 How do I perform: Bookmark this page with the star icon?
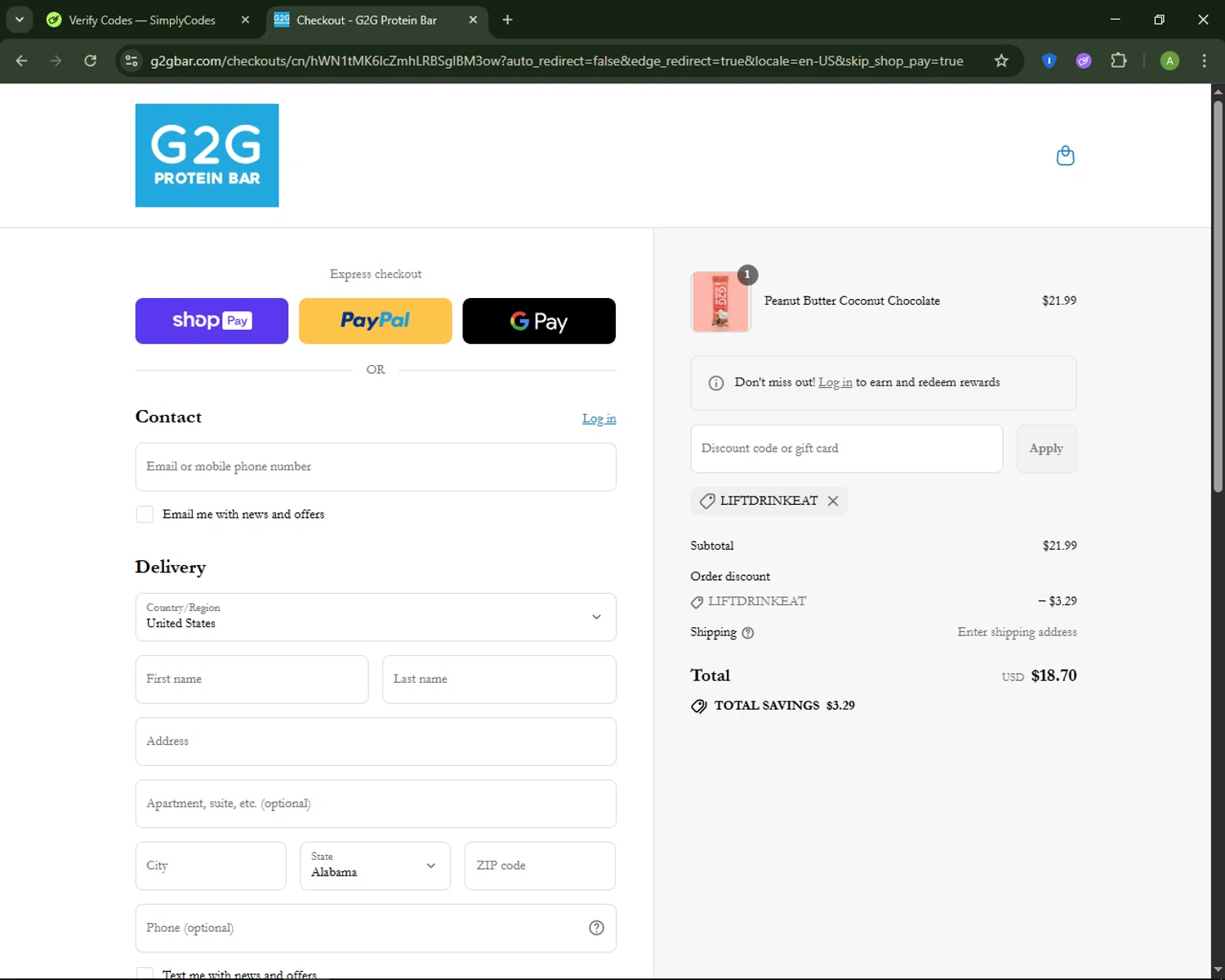click(1001, 60)
